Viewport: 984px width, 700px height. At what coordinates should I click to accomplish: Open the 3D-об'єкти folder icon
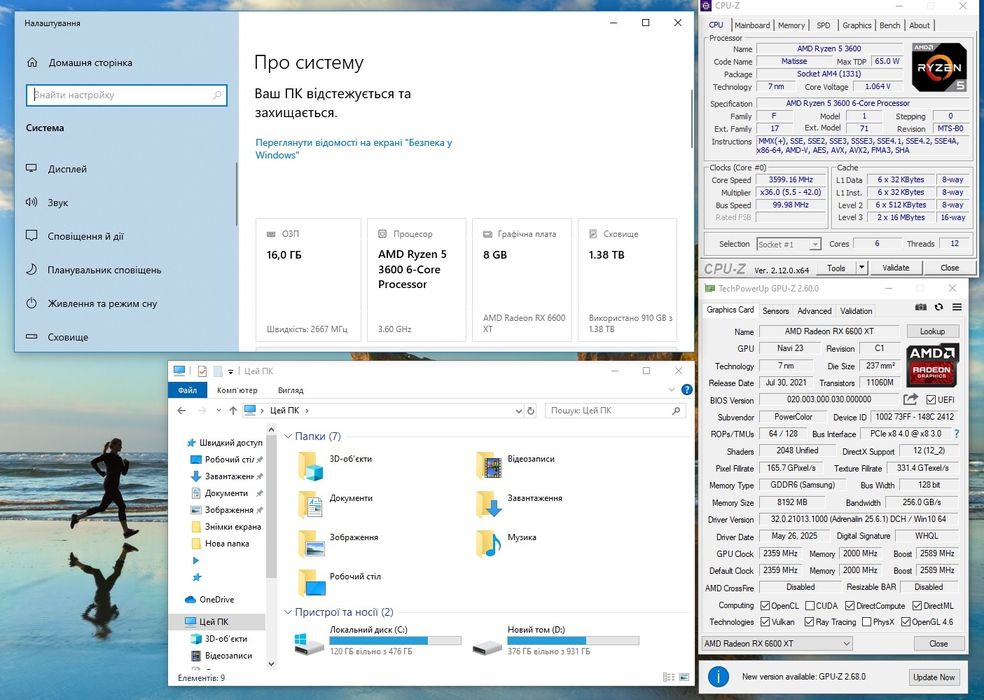(310, 465)
